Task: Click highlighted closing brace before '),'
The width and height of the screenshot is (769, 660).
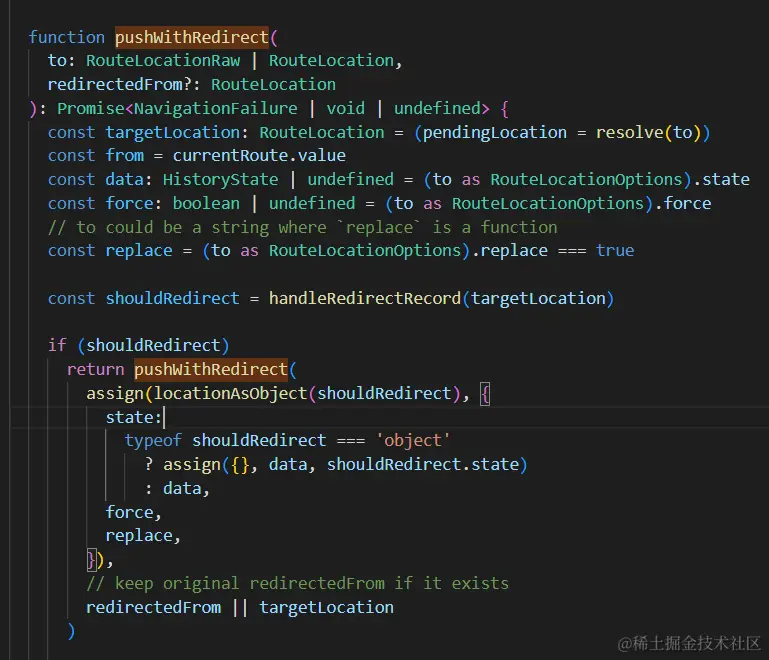Action: click(x=91, y=559)
